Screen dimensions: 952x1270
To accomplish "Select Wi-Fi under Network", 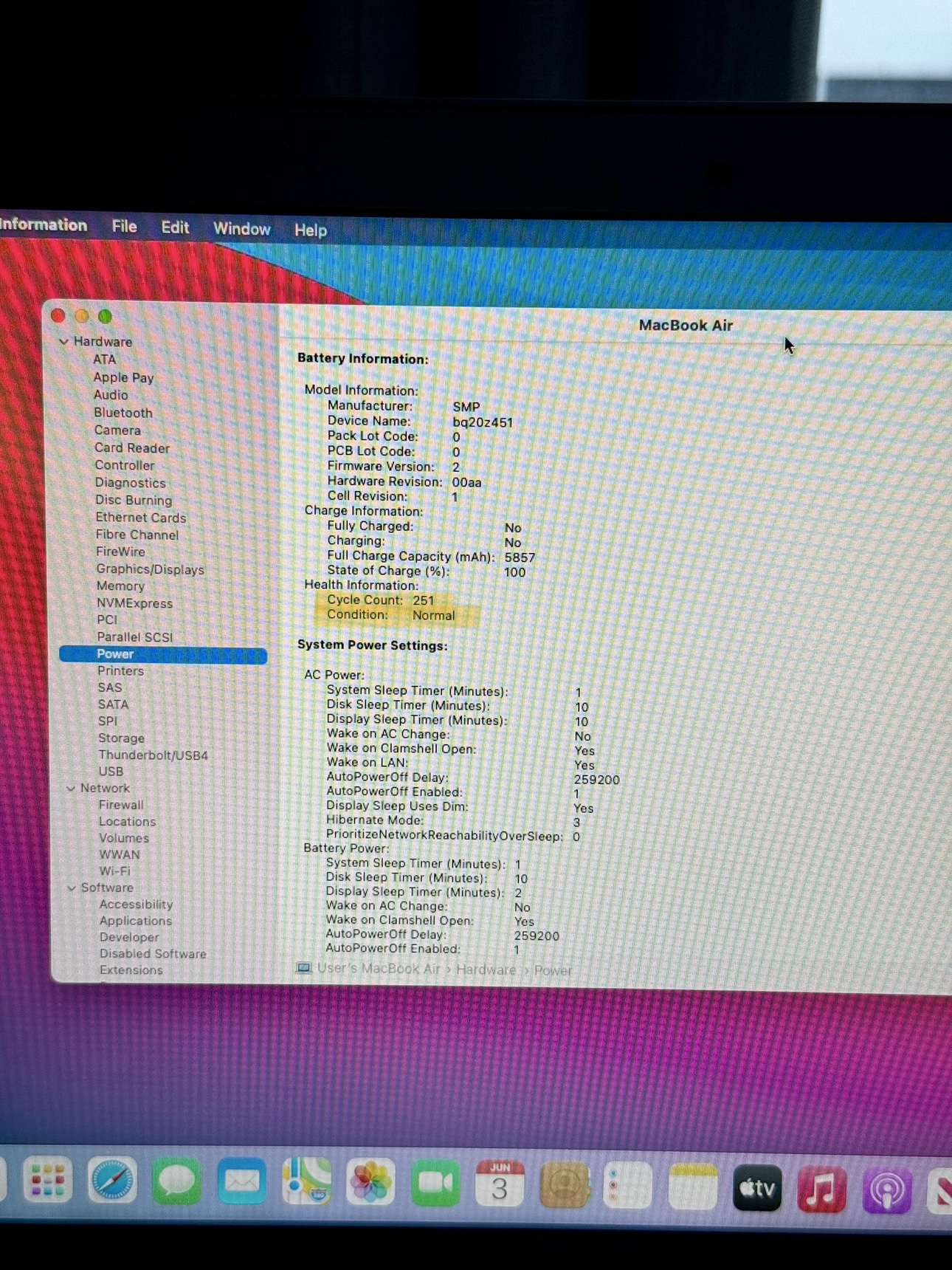I will [x=114, y=871].
